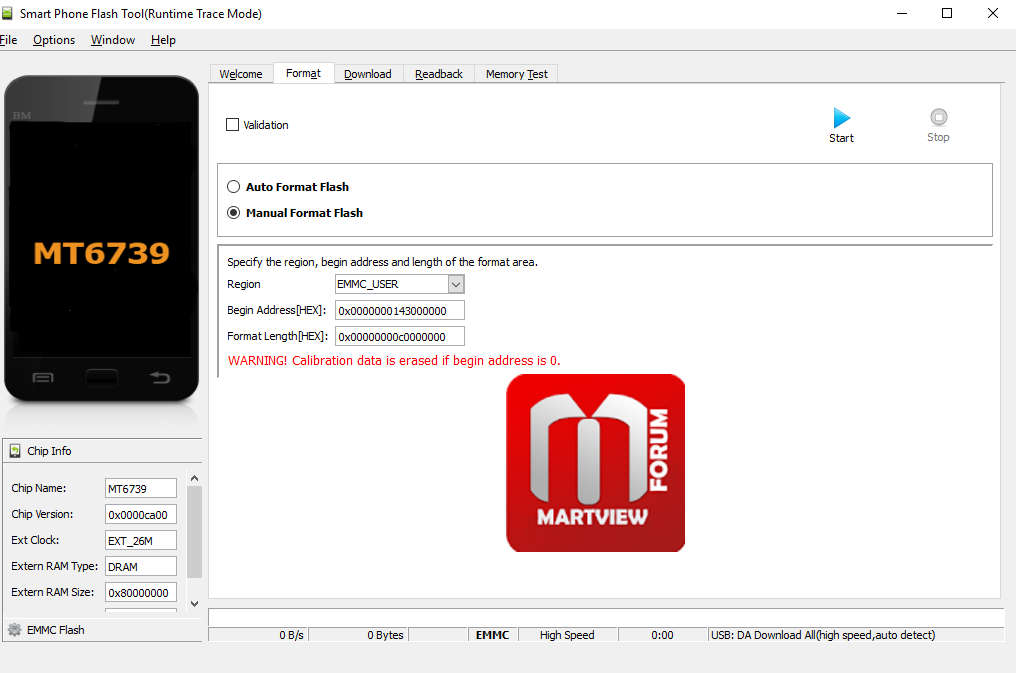Viewport: 1016px width, 673px height.
Task: Switch to the Download tab
Action: pyautogui.click(x=368, y=74)
